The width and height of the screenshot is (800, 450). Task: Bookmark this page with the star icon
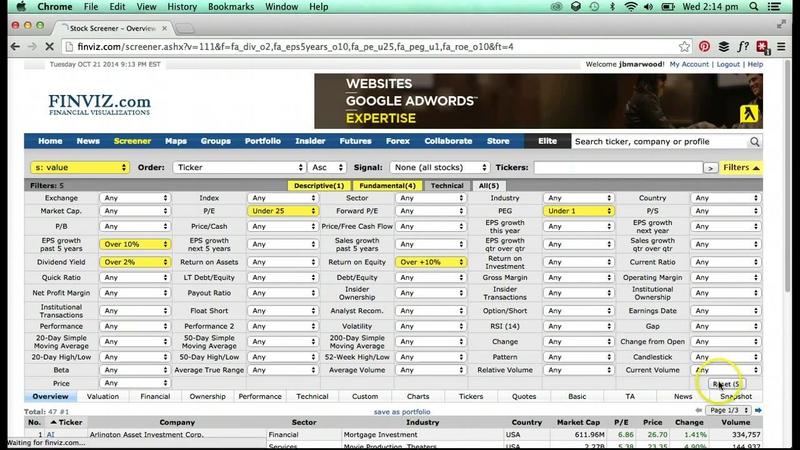684,46
